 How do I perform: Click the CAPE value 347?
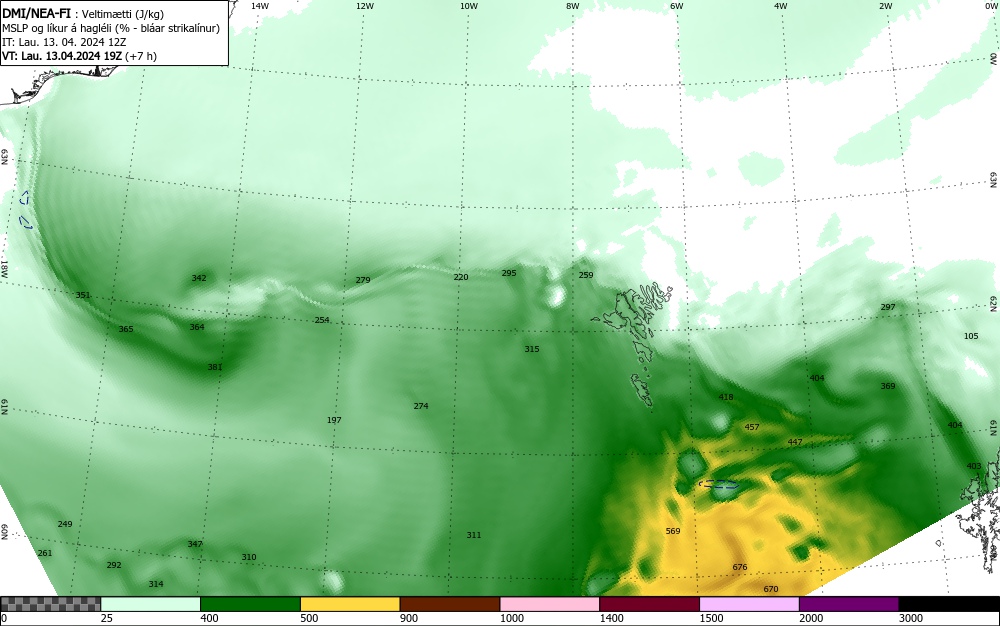[195, 544]
